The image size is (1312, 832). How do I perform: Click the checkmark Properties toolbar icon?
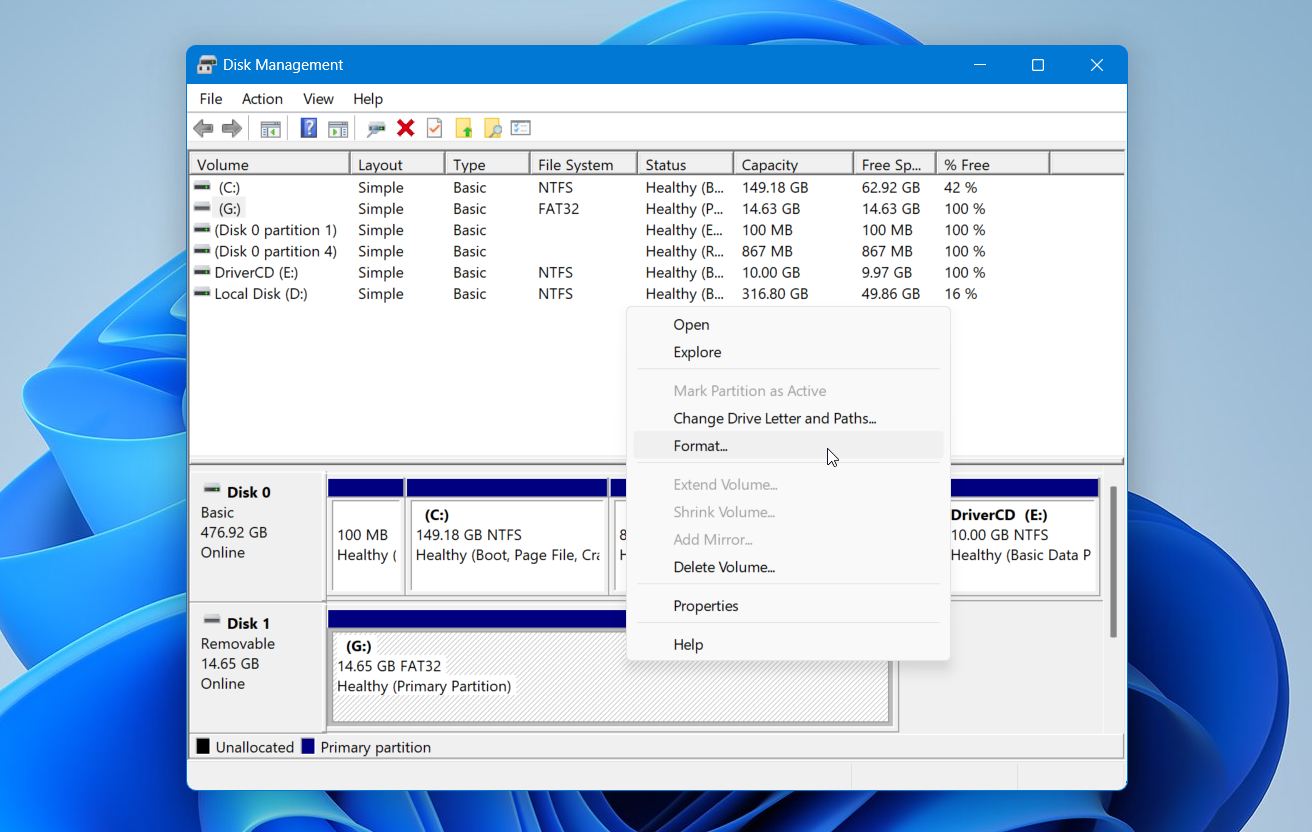(x=434, y=128)
